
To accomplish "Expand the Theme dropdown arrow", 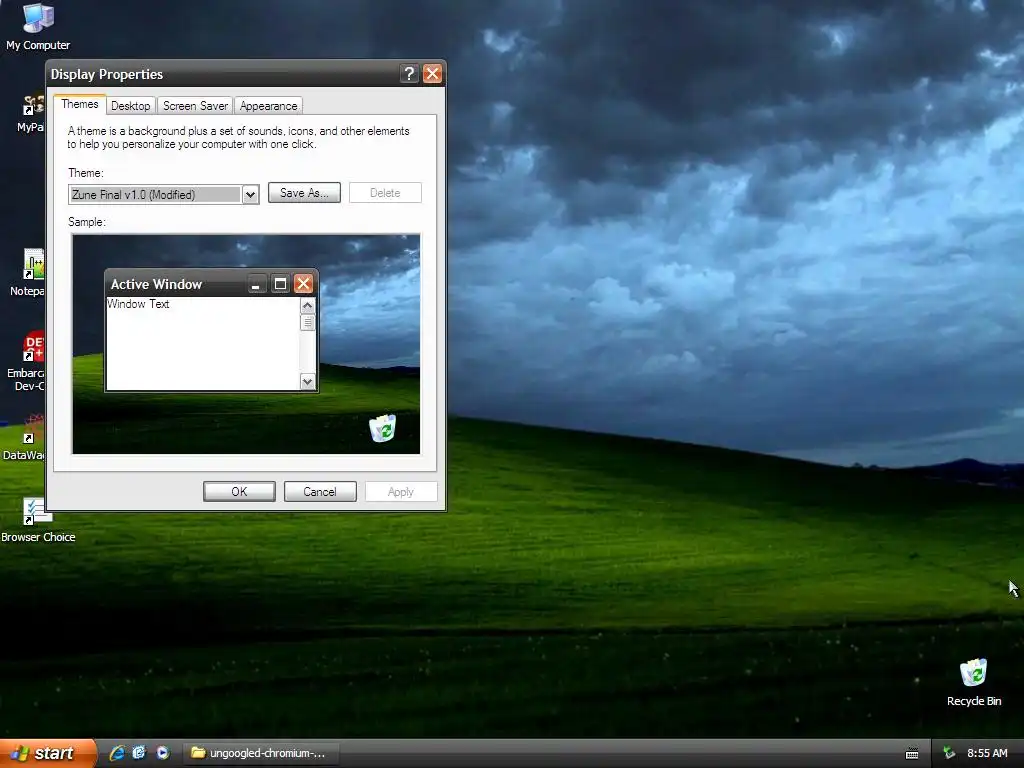I will coord(250,195).
